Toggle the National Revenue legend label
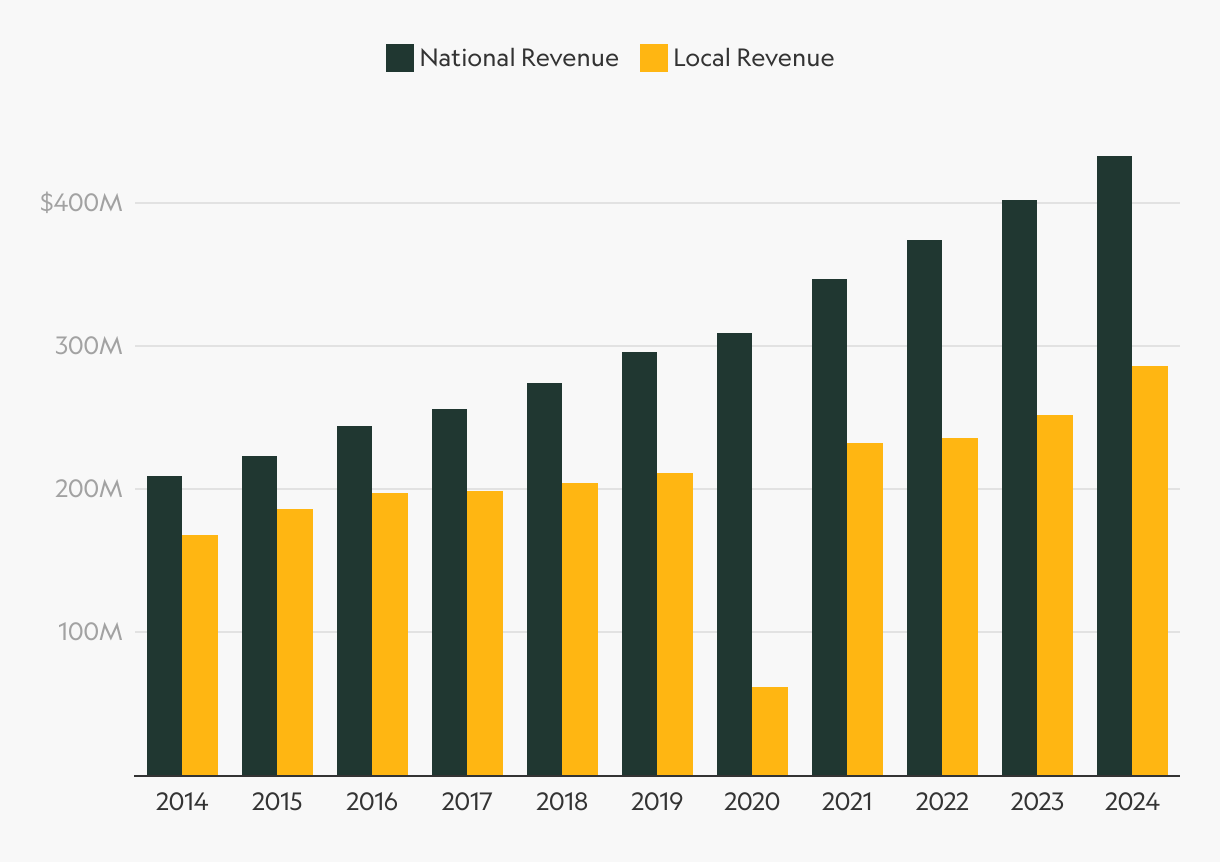This screenshot has height=862, width=1220. pyautogui.click(x=518, y=58)
